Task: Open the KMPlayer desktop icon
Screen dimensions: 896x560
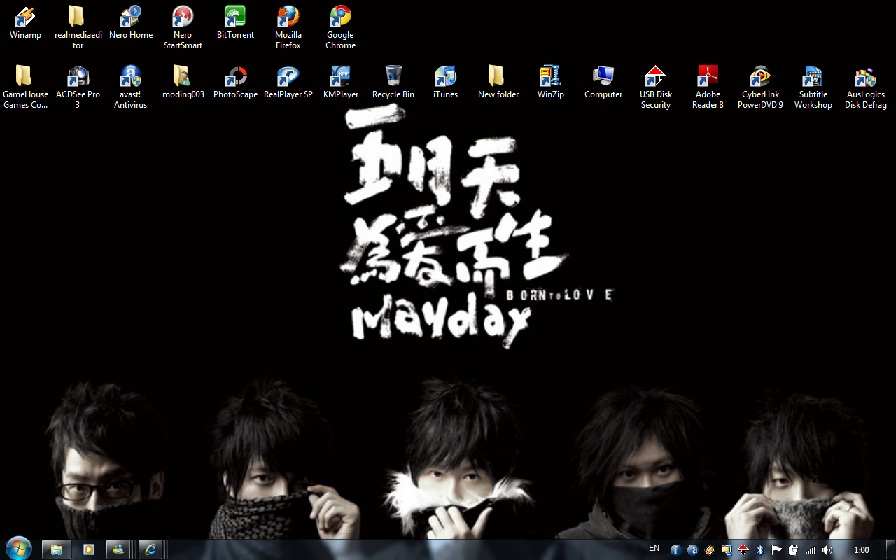Action: click(341, 82)
